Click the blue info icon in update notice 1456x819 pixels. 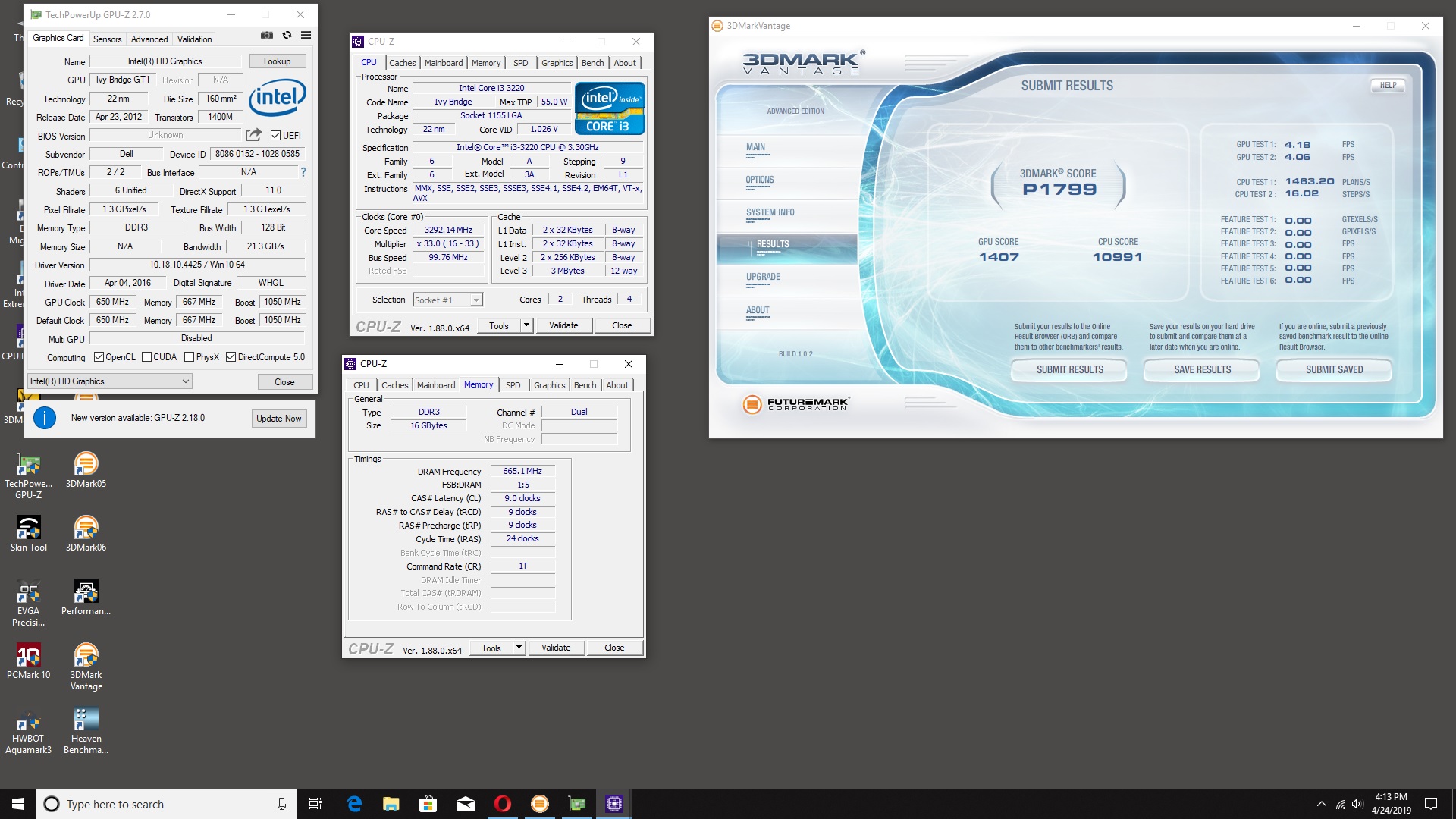(x=45, y=418)
